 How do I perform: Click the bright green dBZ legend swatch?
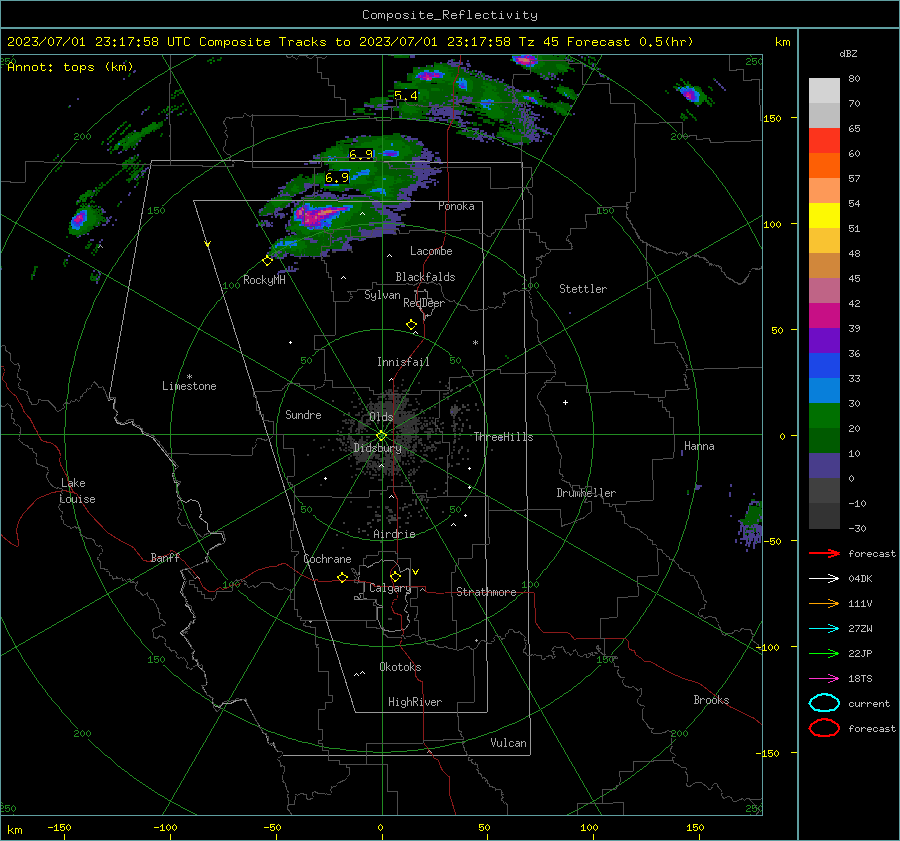point(824,415)
